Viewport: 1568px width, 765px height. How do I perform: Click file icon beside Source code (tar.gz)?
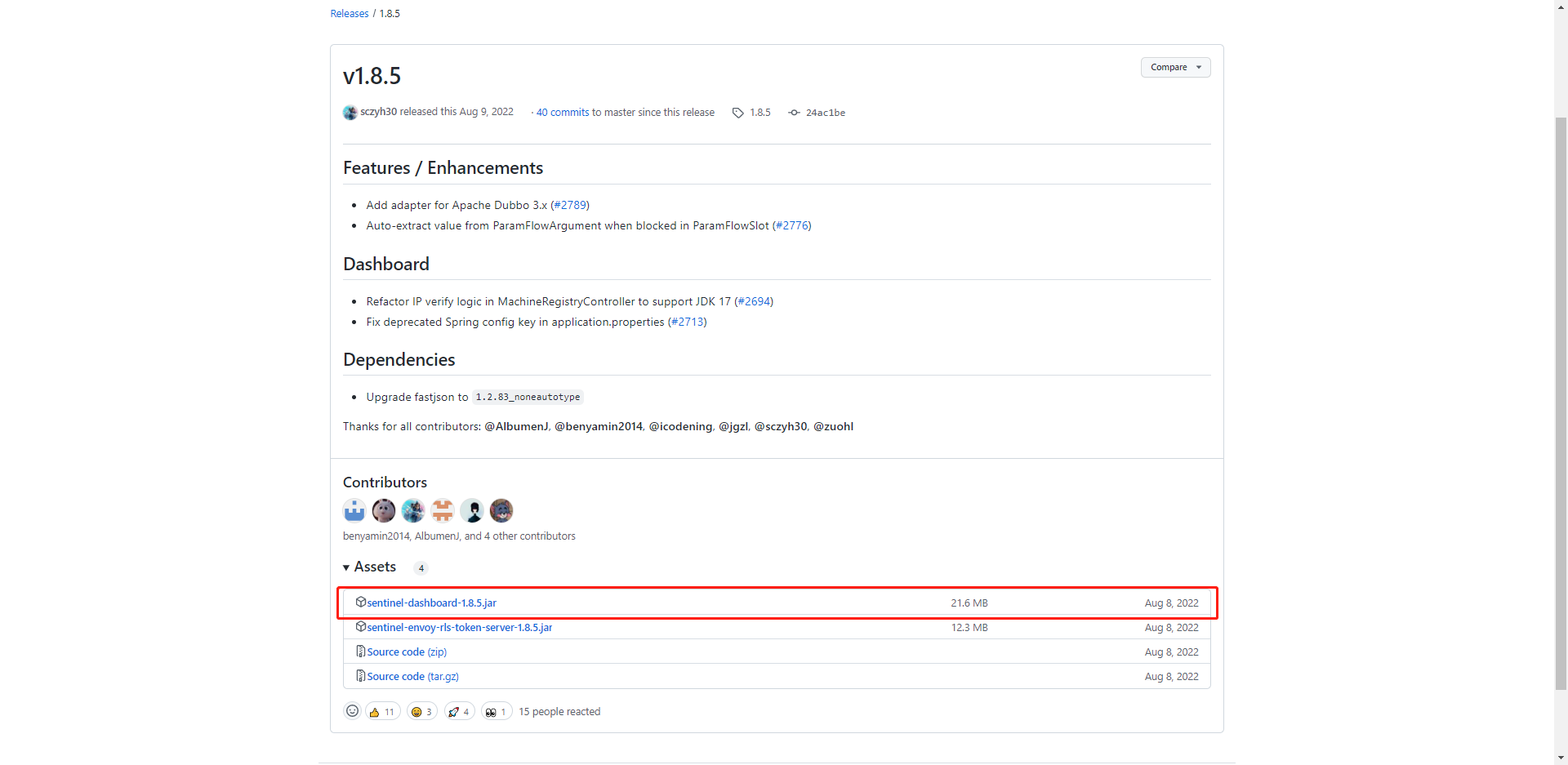pyautogui.click(x=360, y=675)
